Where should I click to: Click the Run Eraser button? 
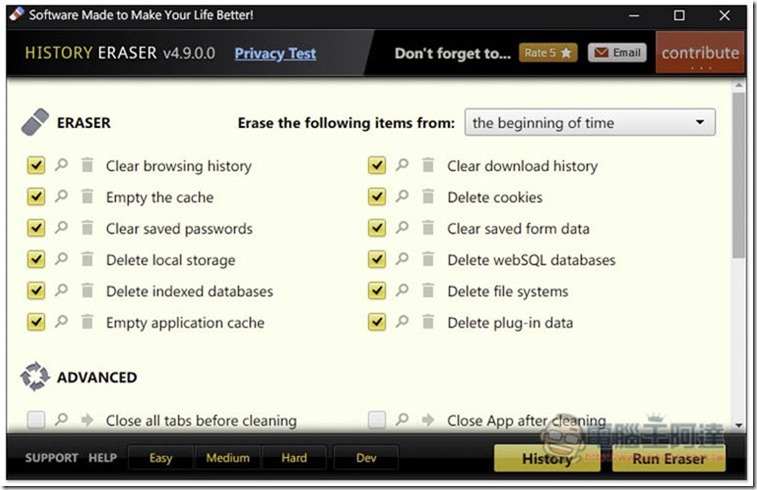coord(669,458)
